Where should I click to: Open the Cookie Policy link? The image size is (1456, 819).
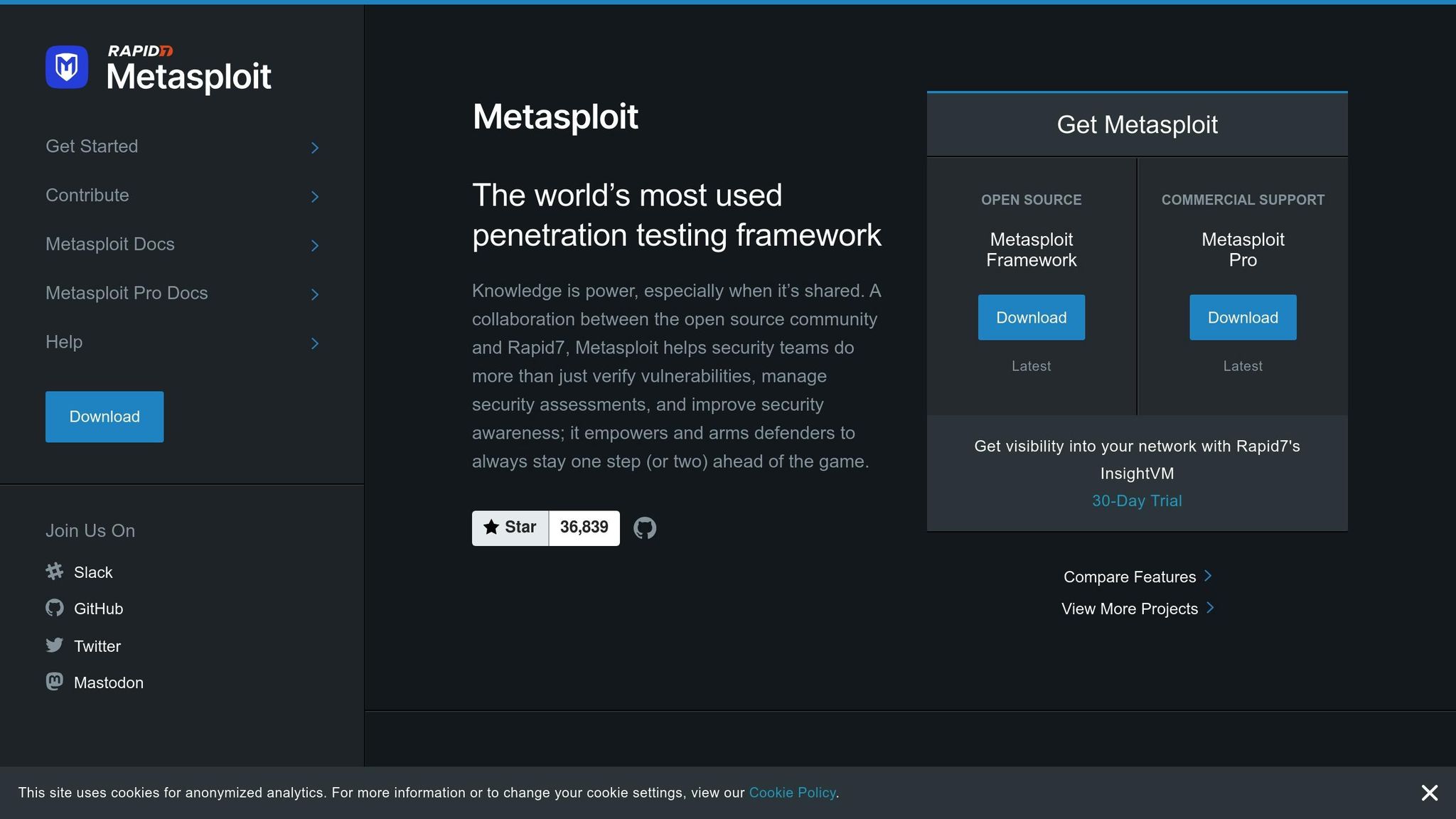click(x=792, y=792)
